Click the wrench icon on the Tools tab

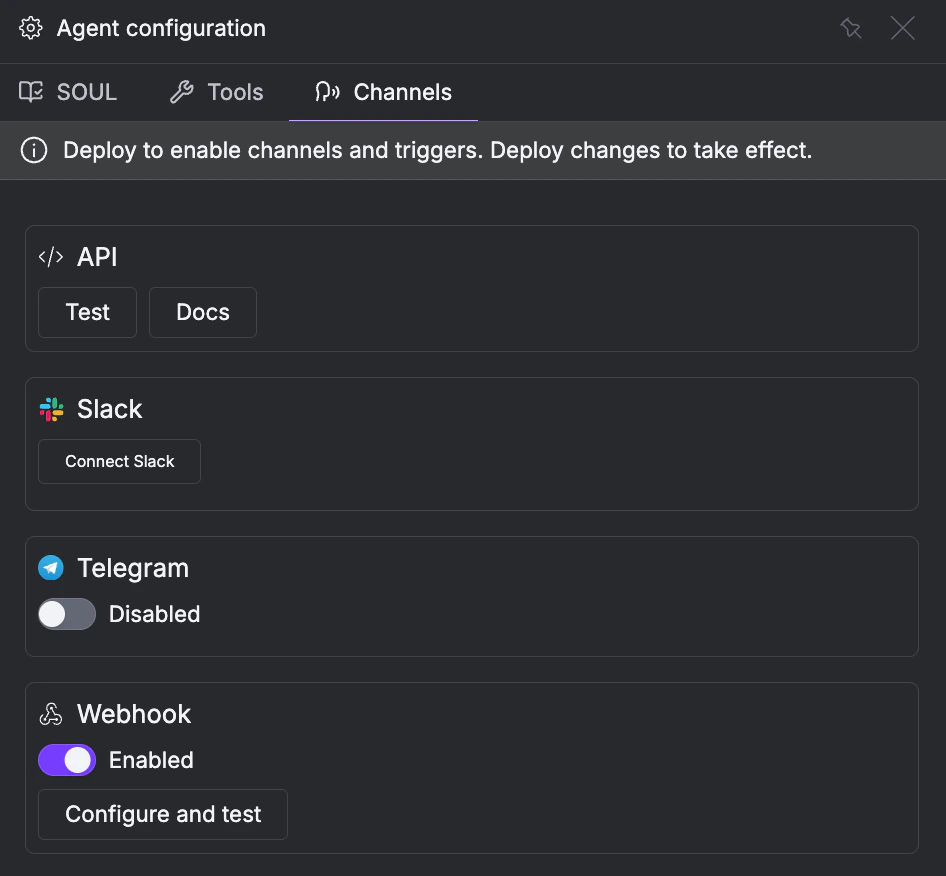pos(180,91)
